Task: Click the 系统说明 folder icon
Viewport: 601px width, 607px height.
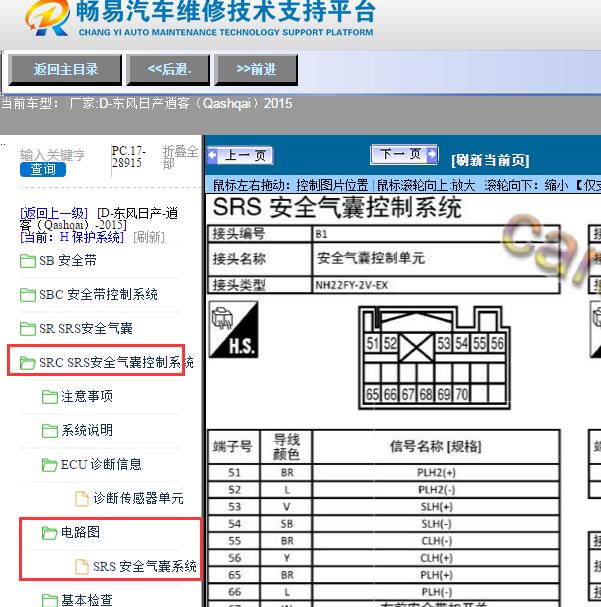Action: click(50, 431)
